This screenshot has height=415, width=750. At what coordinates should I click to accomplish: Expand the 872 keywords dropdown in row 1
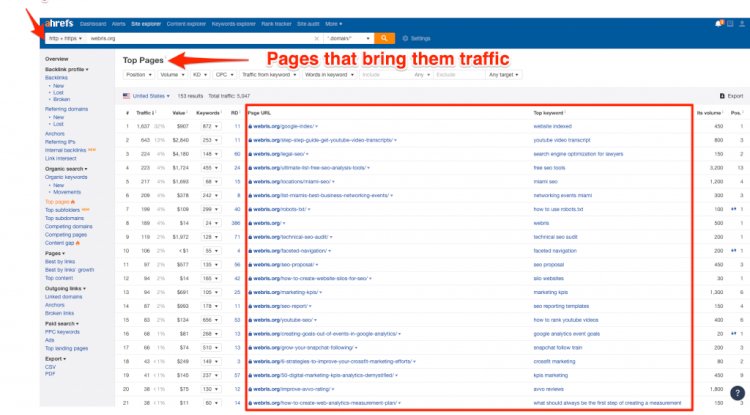[210, 126]
